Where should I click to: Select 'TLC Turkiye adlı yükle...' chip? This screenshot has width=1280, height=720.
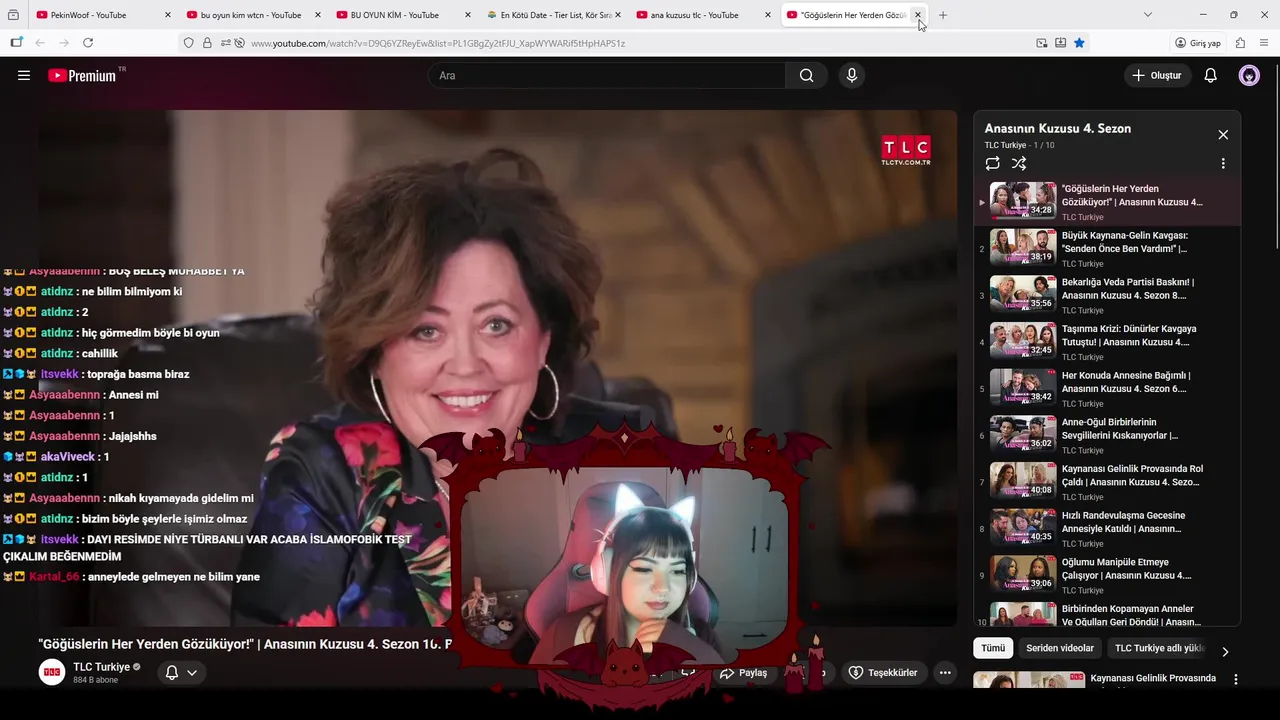[1160, 648]
